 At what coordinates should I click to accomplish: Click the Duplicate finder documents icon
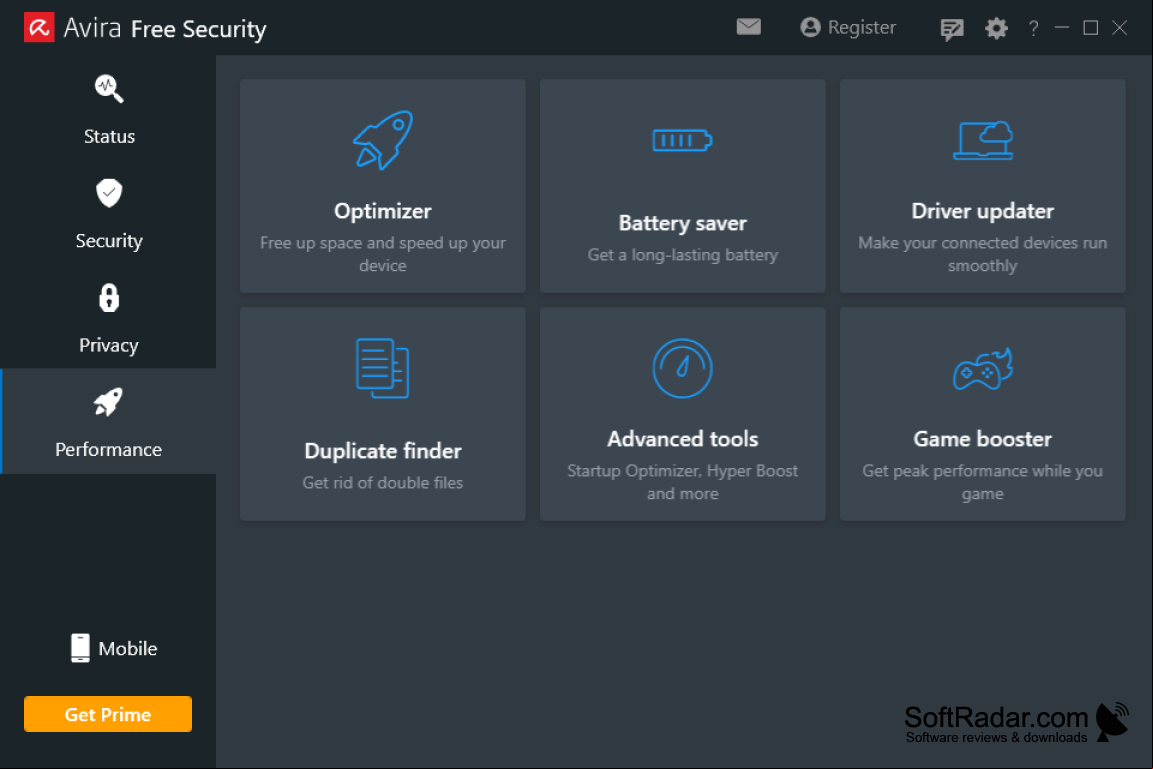pyautogui.click(x=382, y=368)
